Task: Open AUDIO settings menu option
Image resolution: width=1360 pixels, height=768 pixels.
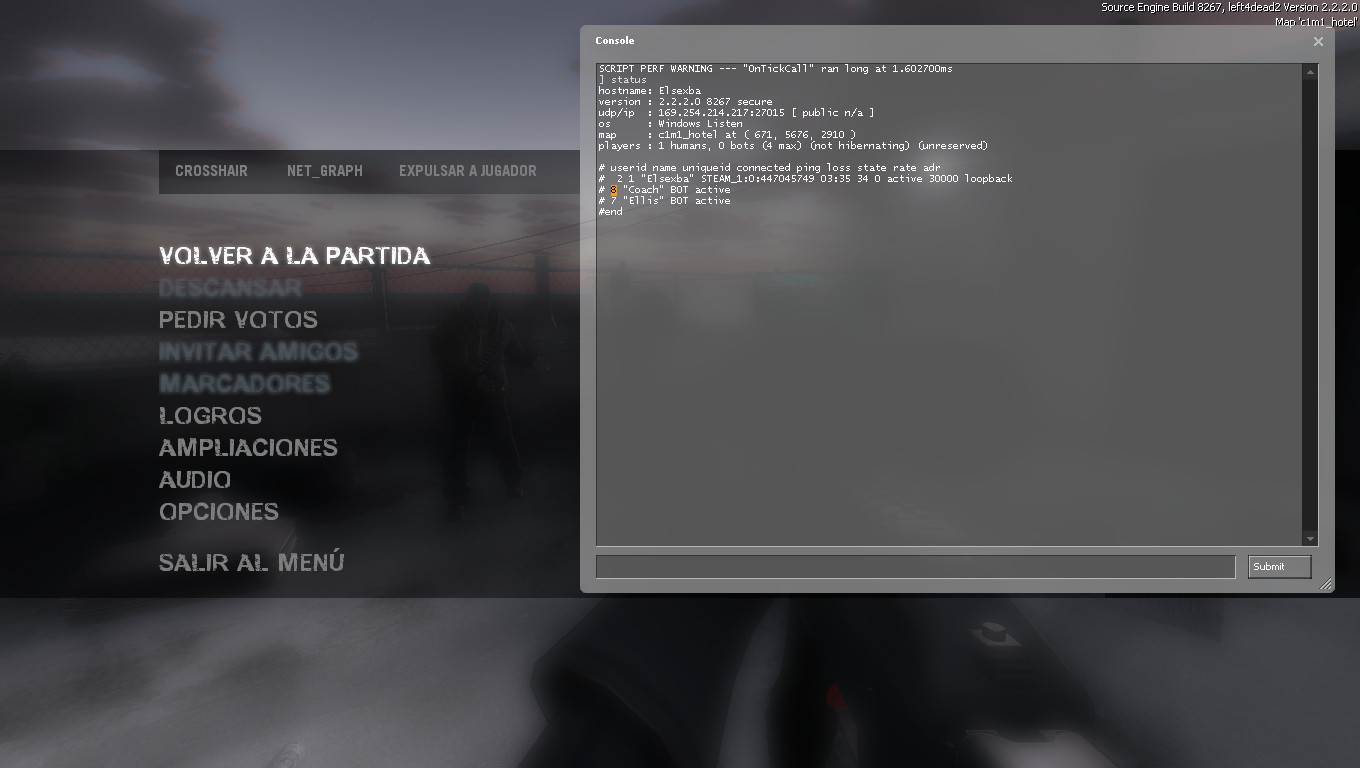Action: (195, 480)
